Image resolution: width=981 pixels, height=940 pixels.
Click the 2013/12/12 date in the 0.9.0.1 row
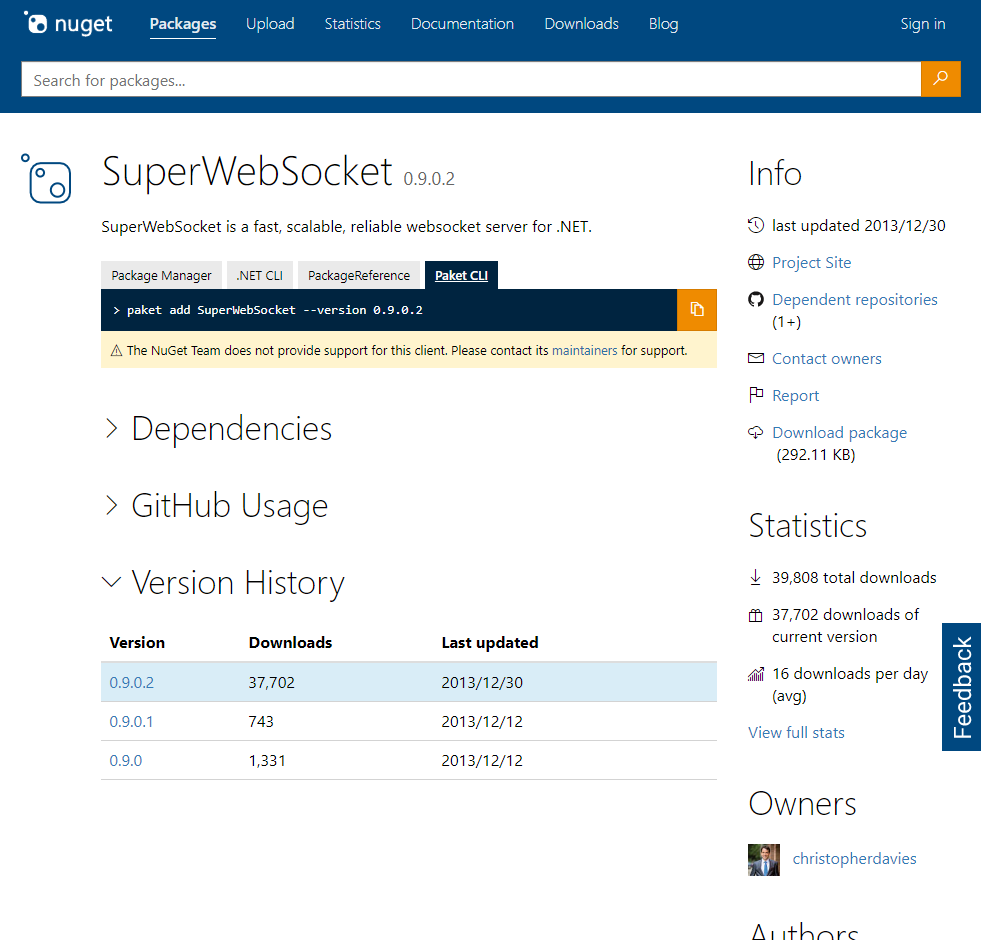coord(482,722)
